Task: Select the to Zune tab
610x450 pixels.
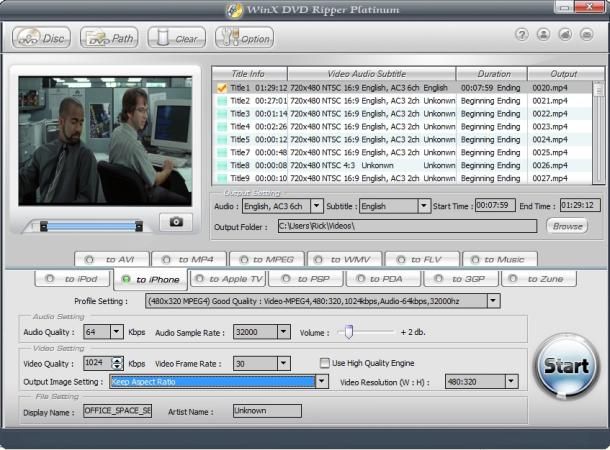Action: pos(539,279)
